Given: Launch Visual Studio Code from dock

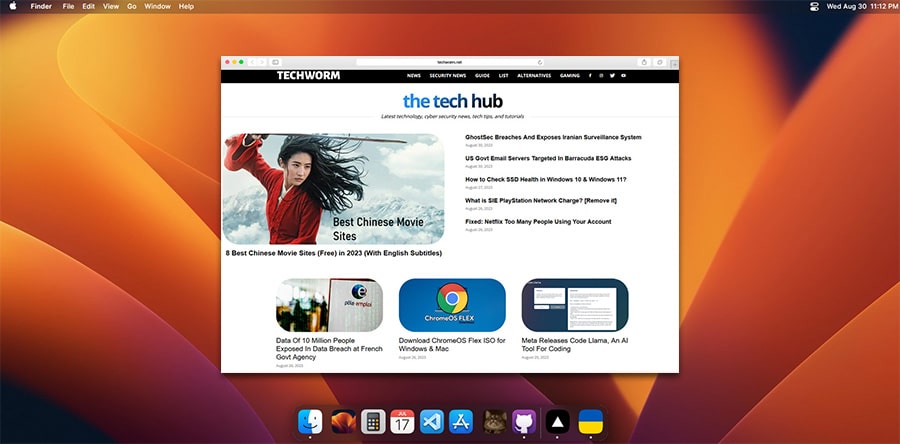Looking at the screenshot, I should pyautogui.click(x=432, y=422).
